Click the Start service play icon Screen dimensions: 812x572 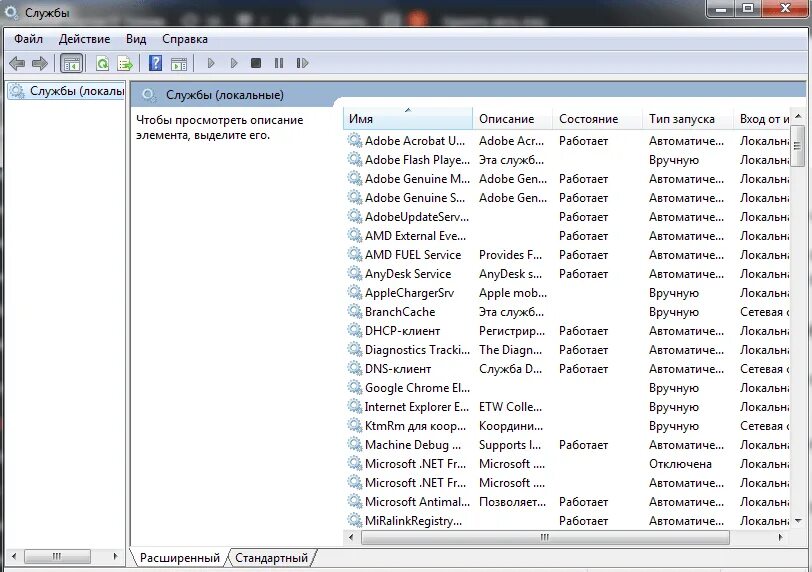(x=211, y=63)
